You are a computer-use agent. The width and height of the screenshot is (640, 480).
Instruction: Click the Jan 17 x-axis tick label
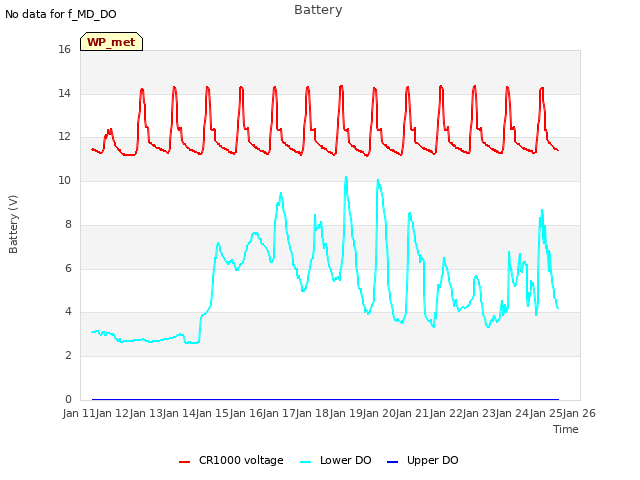tap(279, 413)
